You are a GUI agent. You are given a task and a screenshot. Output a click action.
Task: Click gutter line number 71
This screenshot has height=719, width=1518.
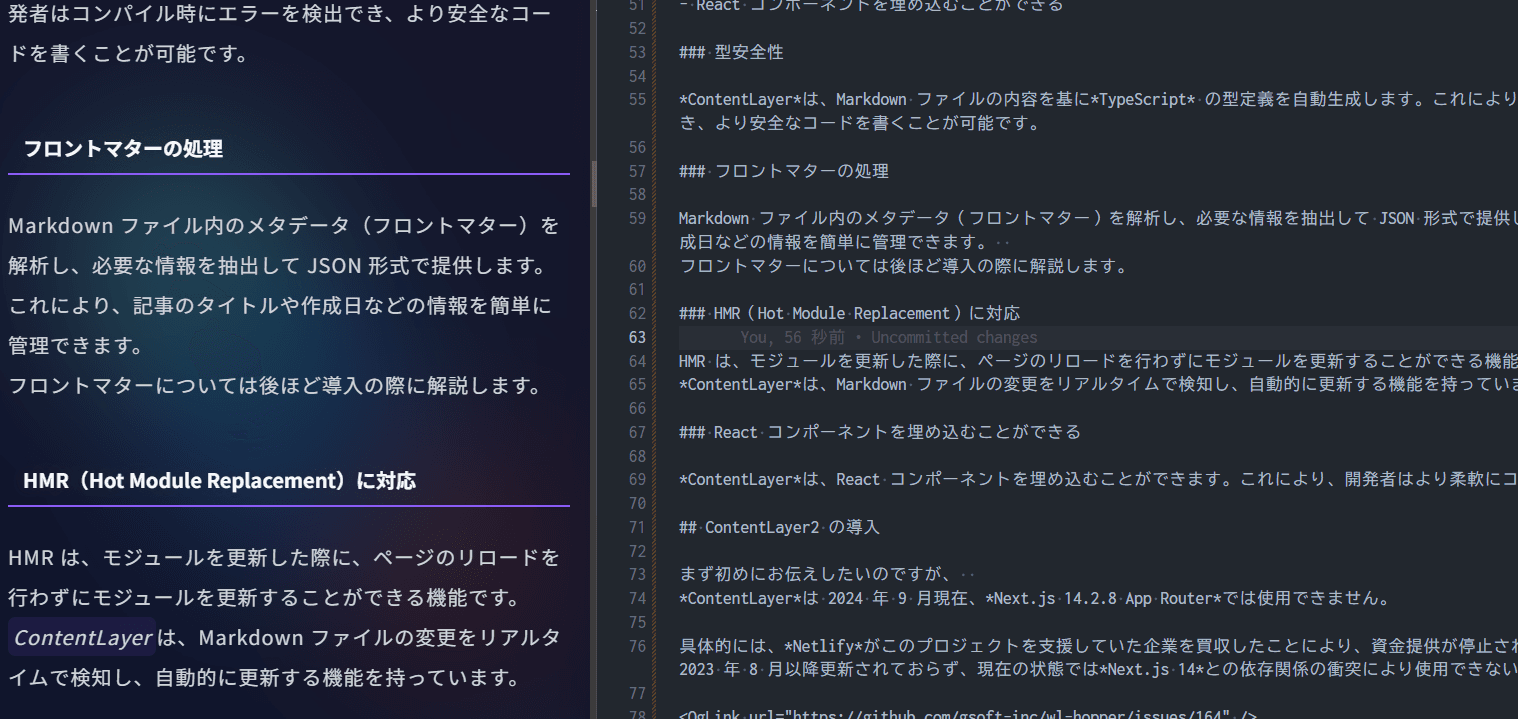pyautogui.click(x=637, y=528)
